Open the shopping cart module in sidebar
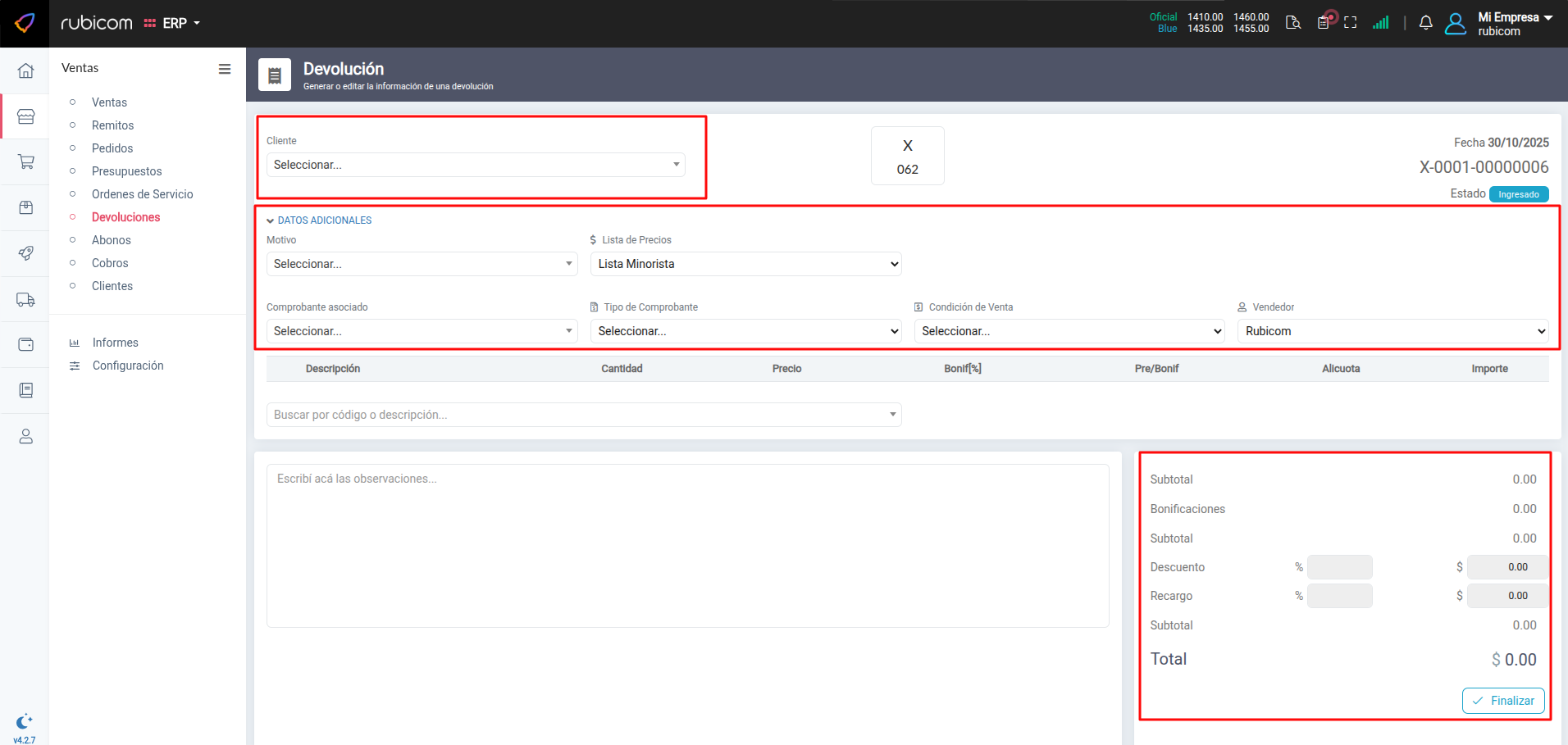This screenshot has height=745, width=1568. 25,162
